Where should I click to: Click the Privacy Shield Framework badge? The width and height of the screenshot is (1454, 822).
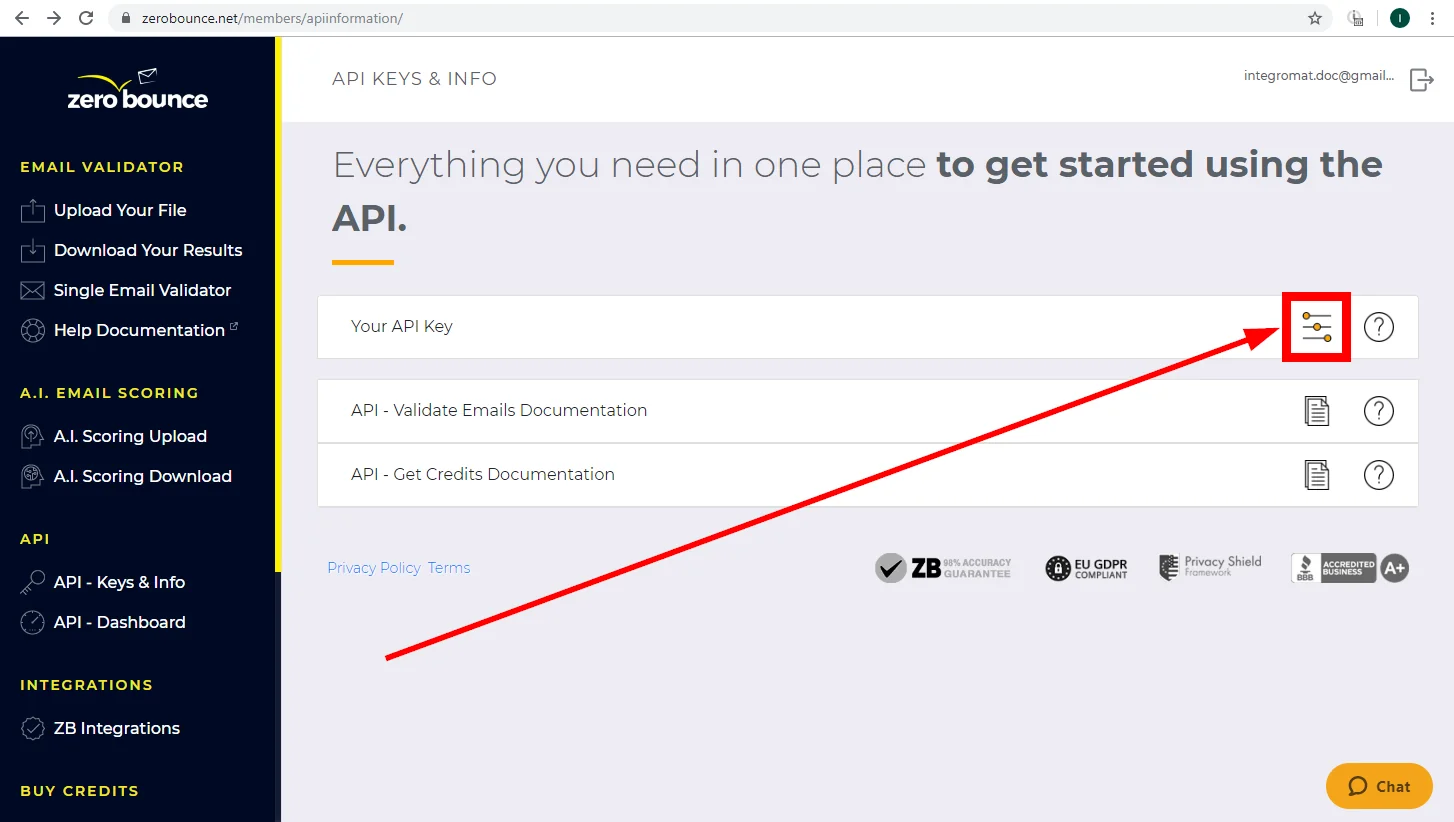click(1210, 567)
